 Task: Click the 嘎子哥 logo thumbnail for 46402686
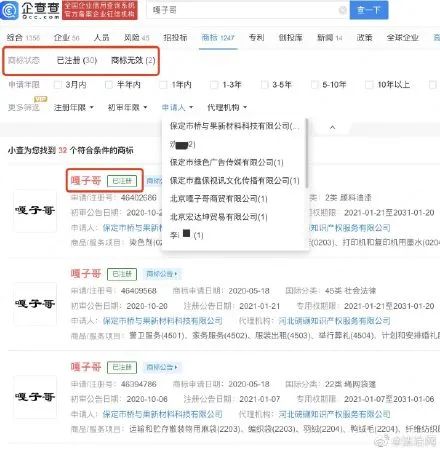[35, 211]
